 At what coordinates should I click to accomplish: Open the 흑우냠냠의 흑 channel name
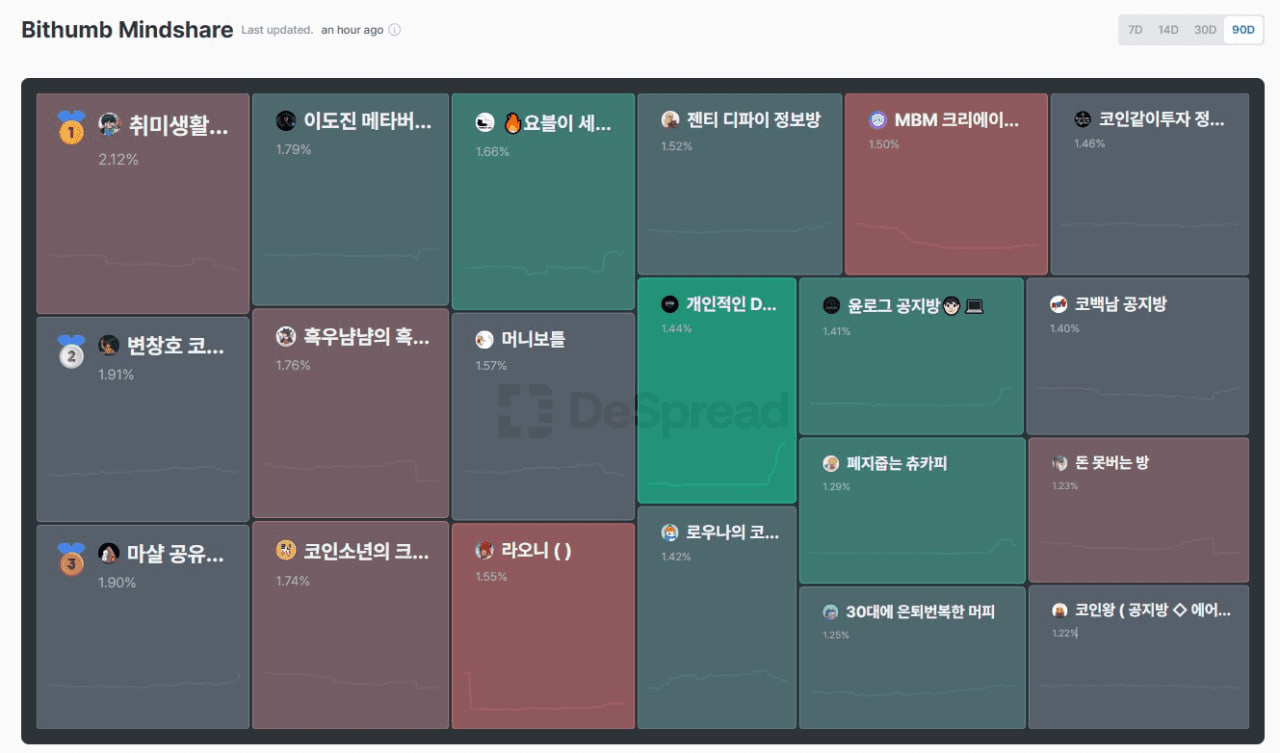point(367,337)
